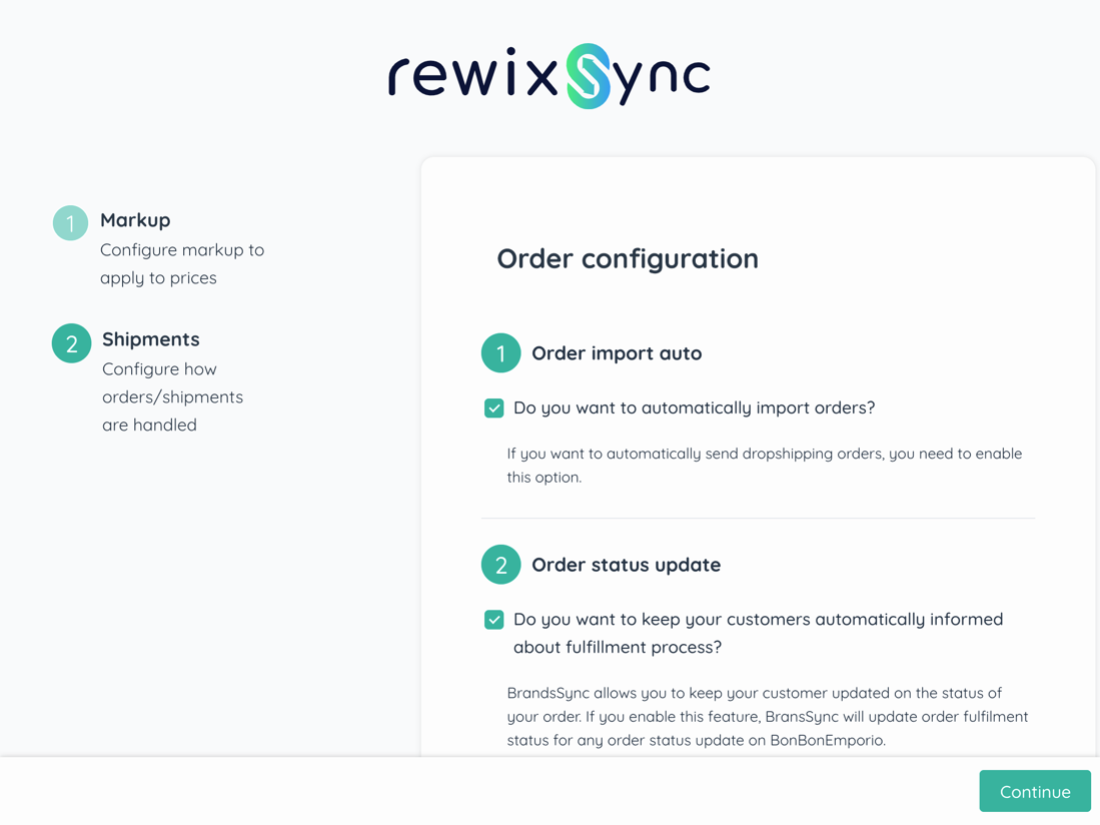Uncheck the keep customers informed checkbox
This screenshot has height=825, width=1100.
494,620
